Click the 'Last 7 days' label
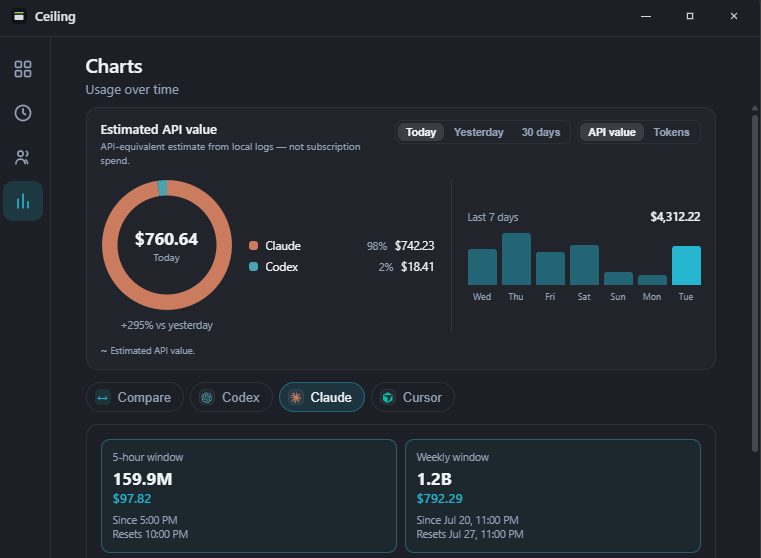The width and height of the screenshot is (761, 558). (493, 217)
